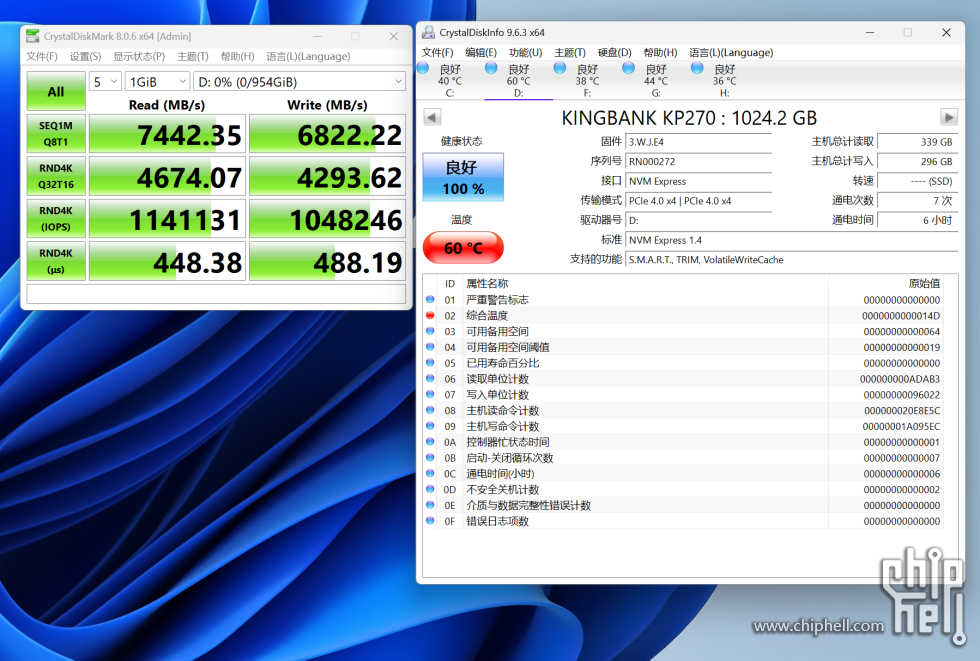The width and height of the screenshot is (980, 661).
Task: Open 帮助(H) menu in CrystalDiskInfo
Action: (661, 52)
